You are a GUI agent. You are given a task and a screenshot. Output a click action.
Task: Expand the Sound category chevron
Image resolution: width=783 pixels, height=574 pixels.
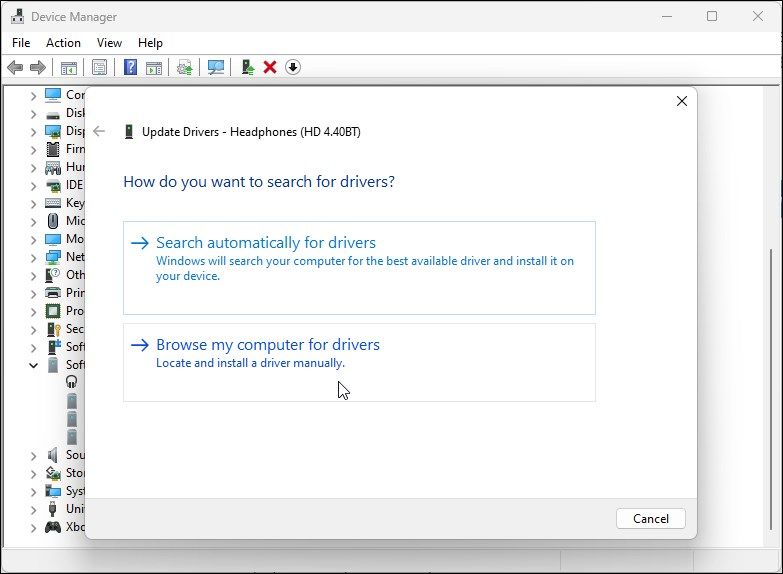click(x=33, y=455)
